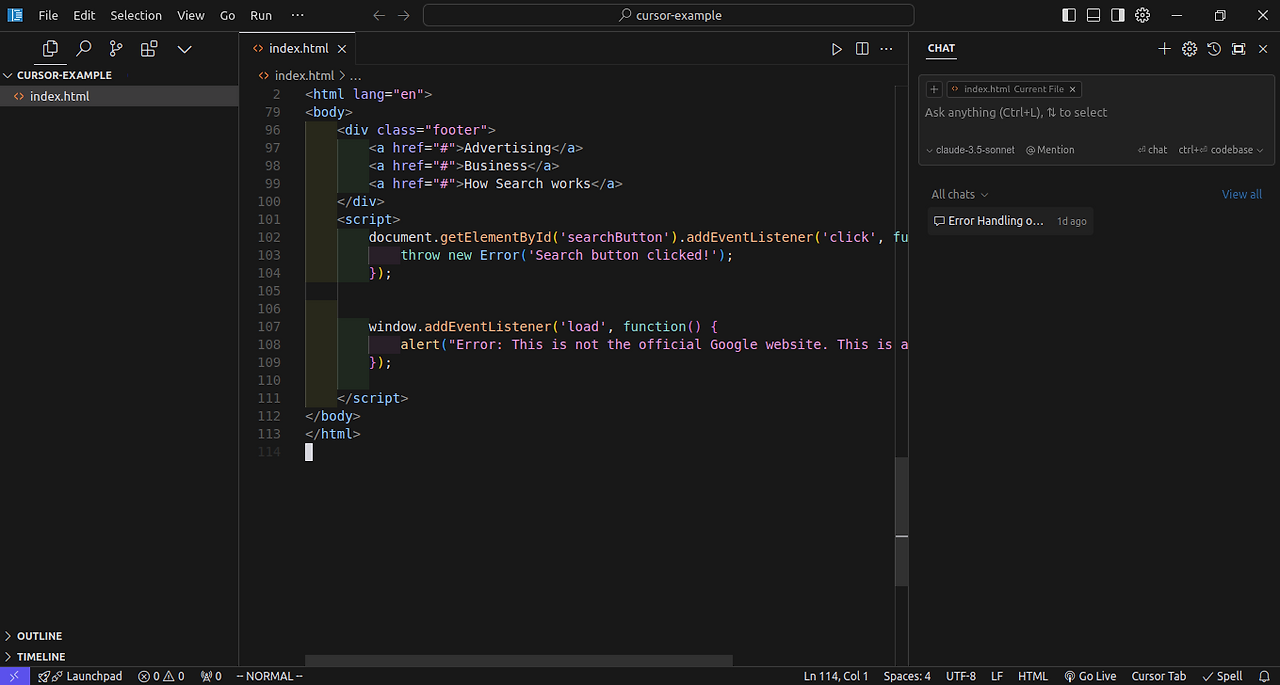Open the Search view in sidebar

(x=84, y=48)
